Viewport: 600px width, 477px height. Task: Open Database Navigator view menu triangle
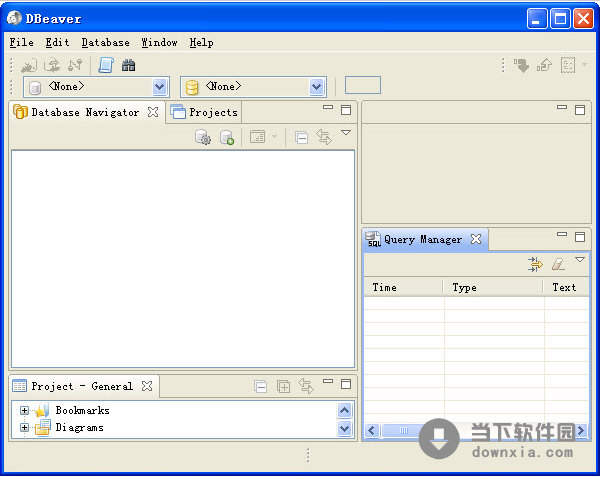click(x=346, y=133)
